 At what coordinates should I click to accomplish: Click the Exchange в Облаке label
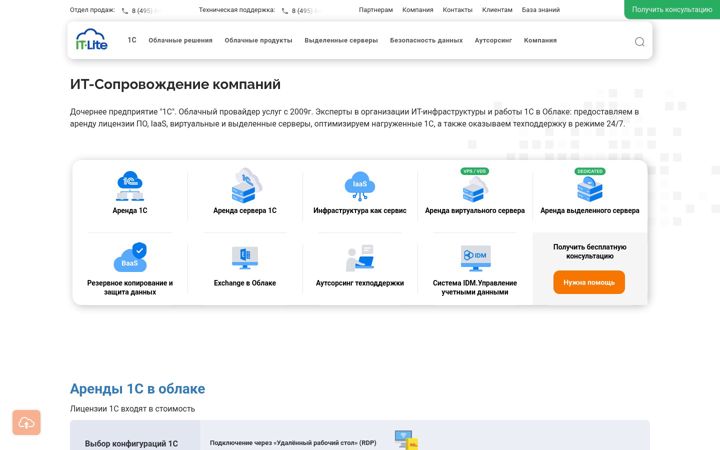tap(245, 283)
